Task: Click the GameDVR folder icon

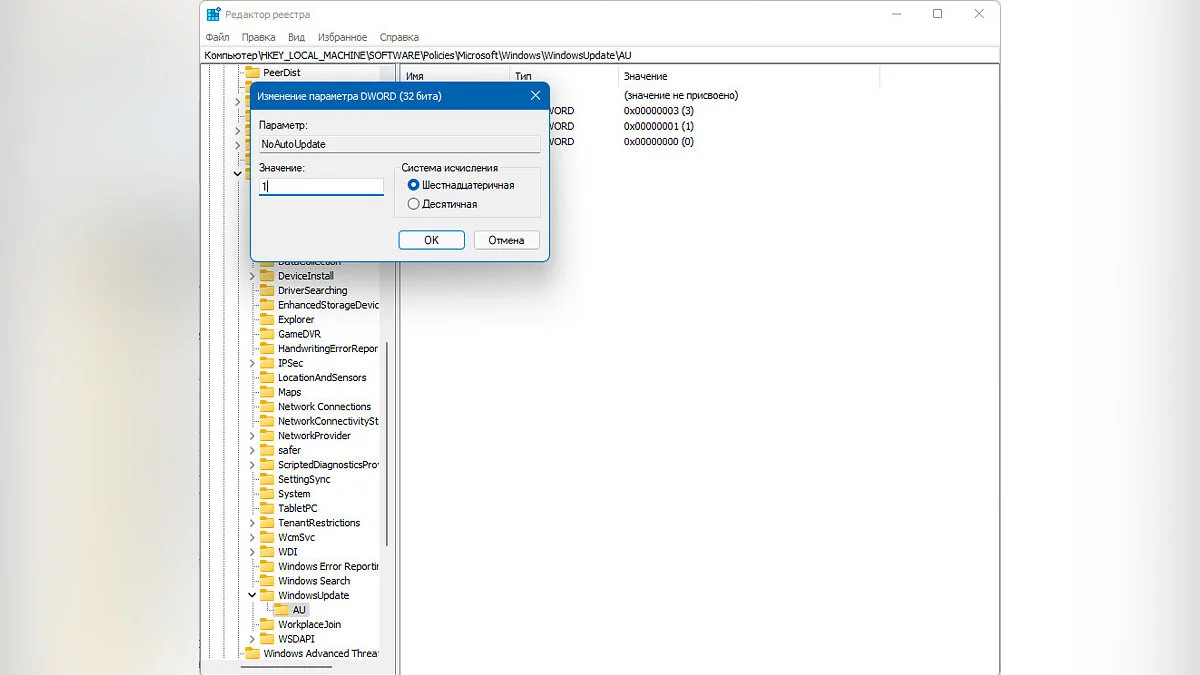Action: click(267, 334)
